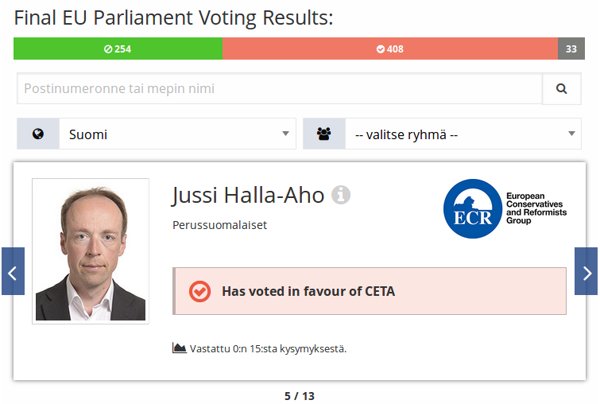600x404 pixels.
Task: Click the red 408 votes bar segment
Action: [x=390, y=49]
